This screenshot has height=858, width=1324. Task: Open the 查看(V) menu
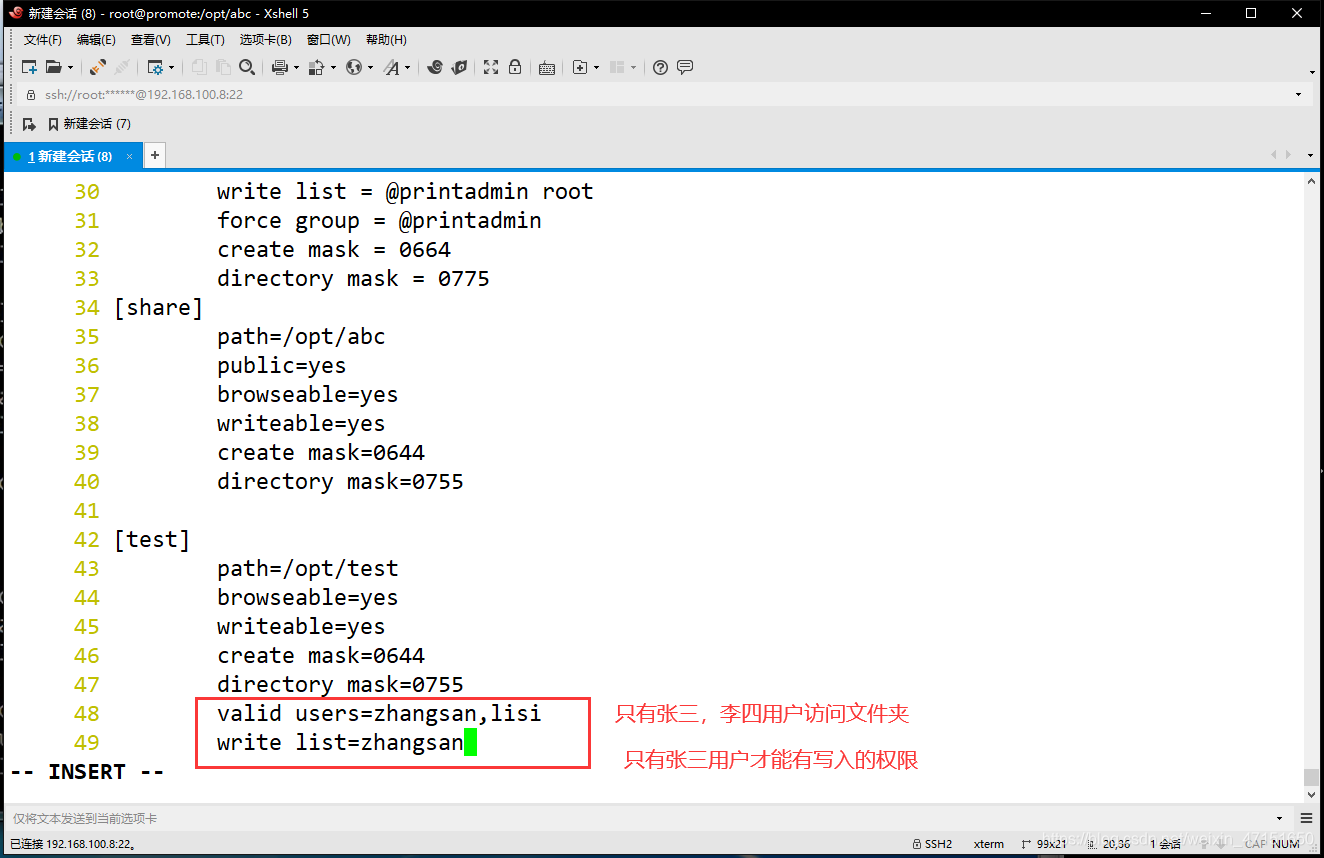[150, 40]
